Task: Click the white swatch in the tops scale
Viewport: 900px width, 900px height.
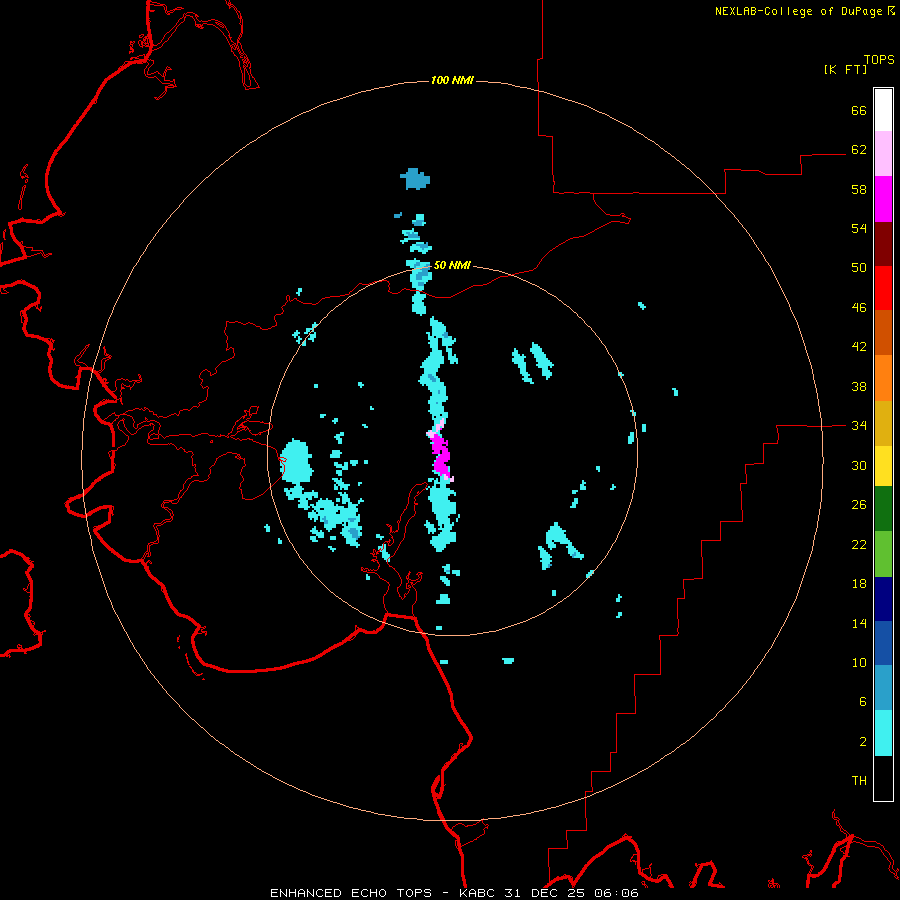Action: (883, 110)
